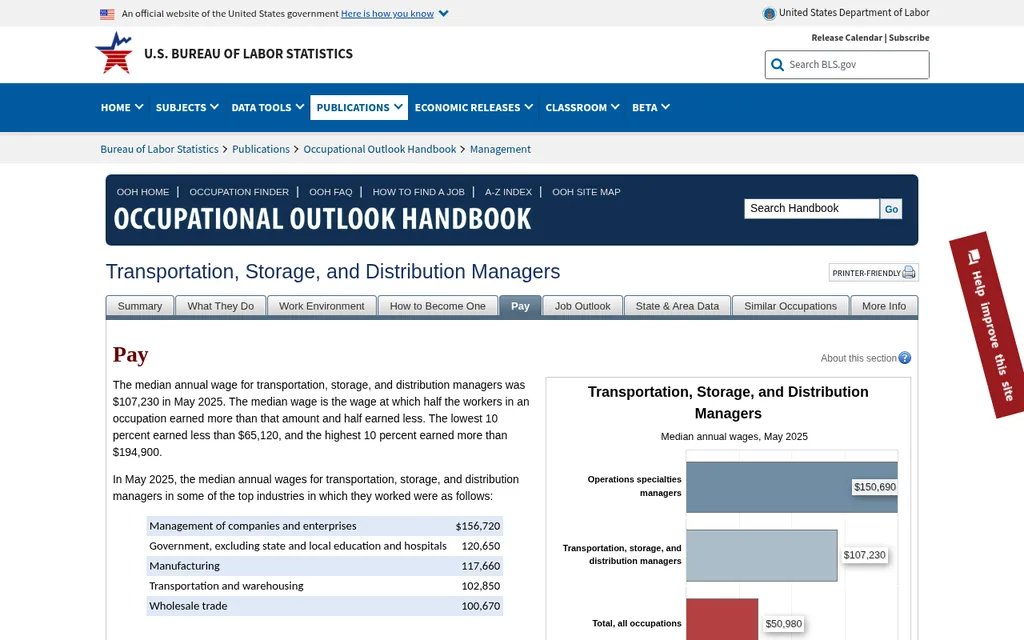Open the OOH SITE MAP link
Image resolution: width=1024 pixels, height=640 pixels.
pyautogui.click(x=586, y=192)
